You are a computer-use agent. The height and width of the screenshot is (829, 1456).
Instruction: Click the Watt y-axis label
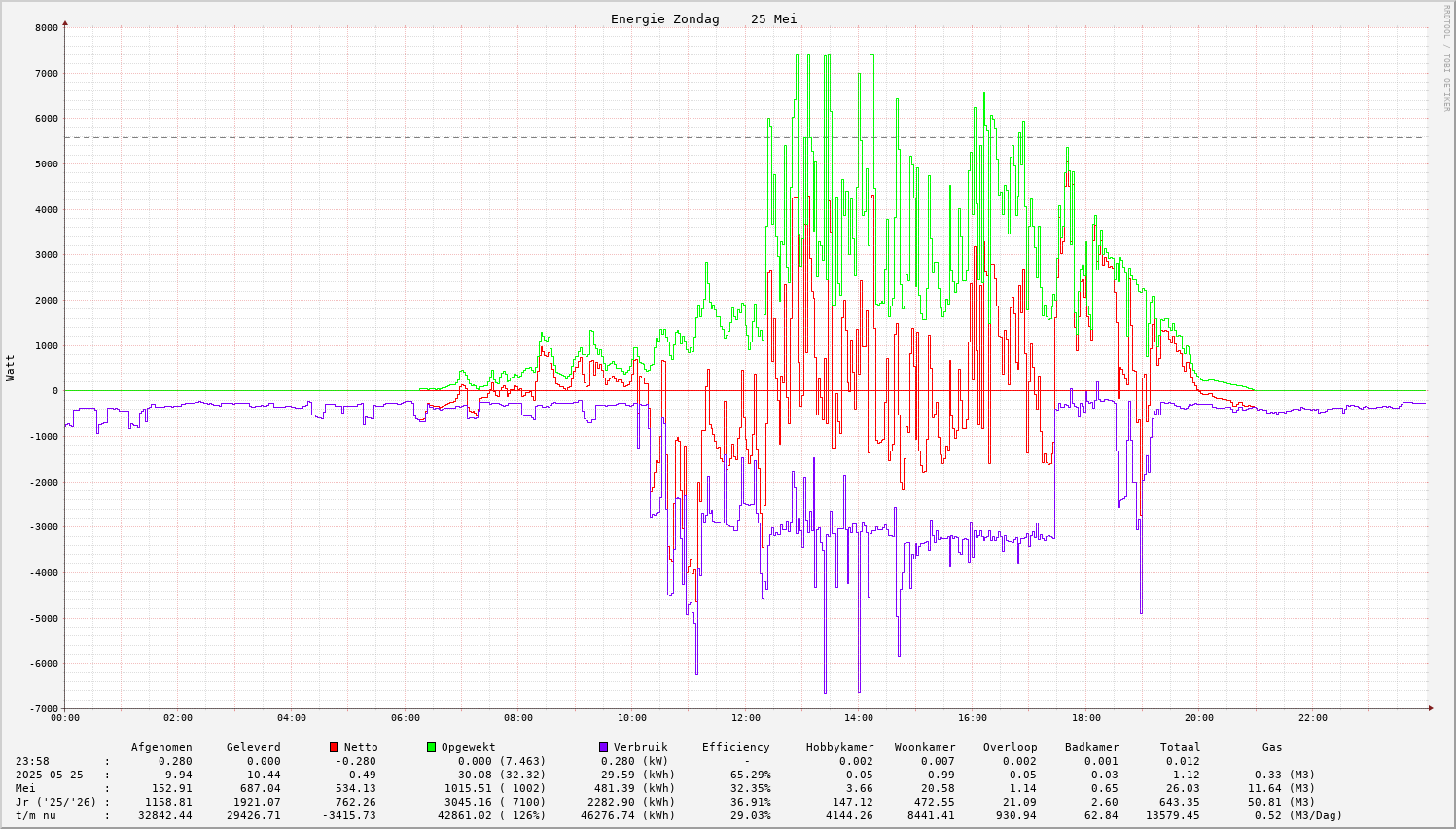coord(11,368)
